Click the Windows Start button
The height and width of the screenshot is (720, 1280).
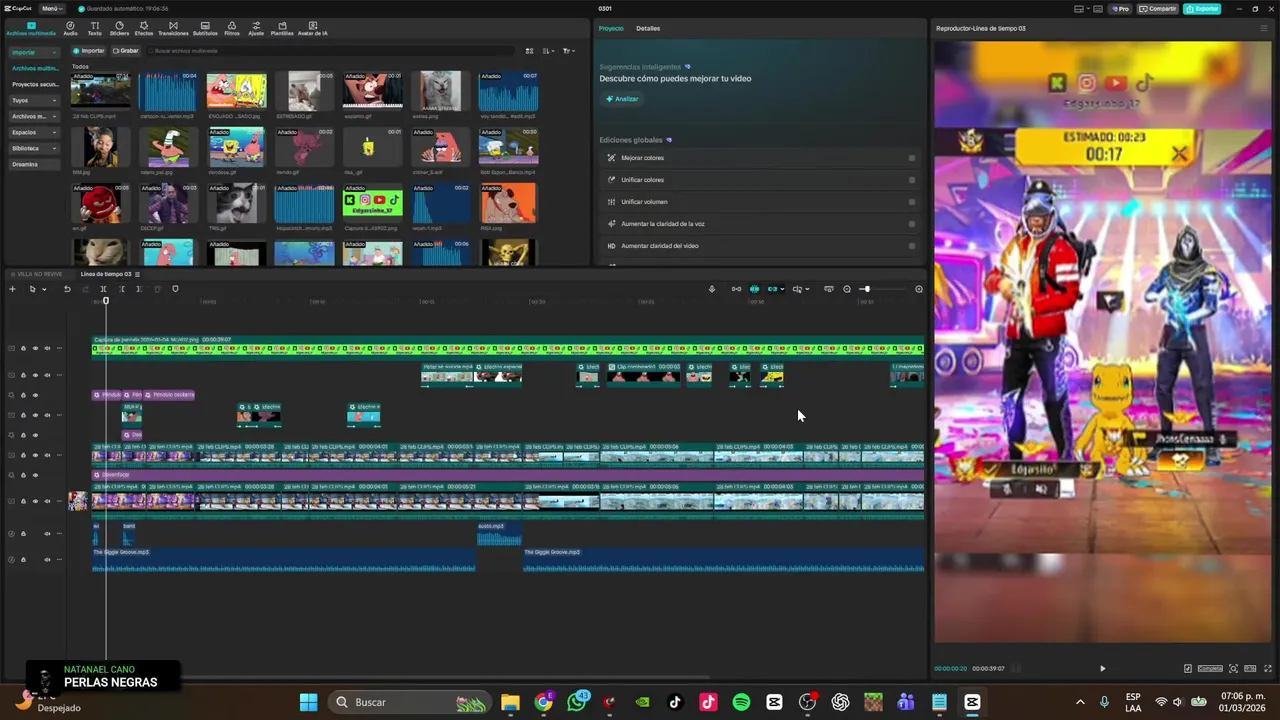click(308, 702)
